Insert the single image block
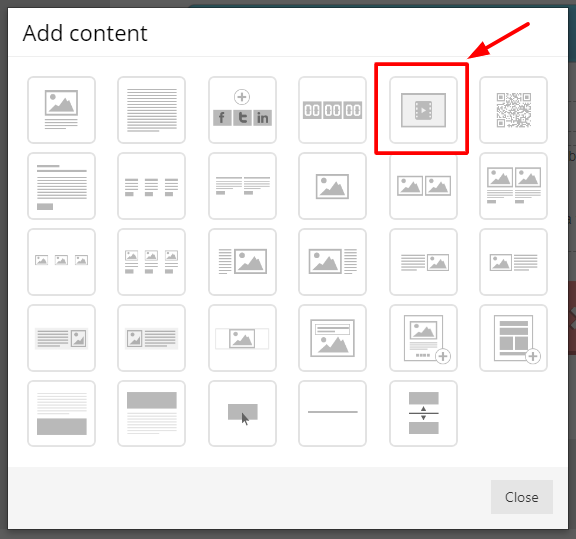Viewport: 576px width, 539px height. click(332, 186)
